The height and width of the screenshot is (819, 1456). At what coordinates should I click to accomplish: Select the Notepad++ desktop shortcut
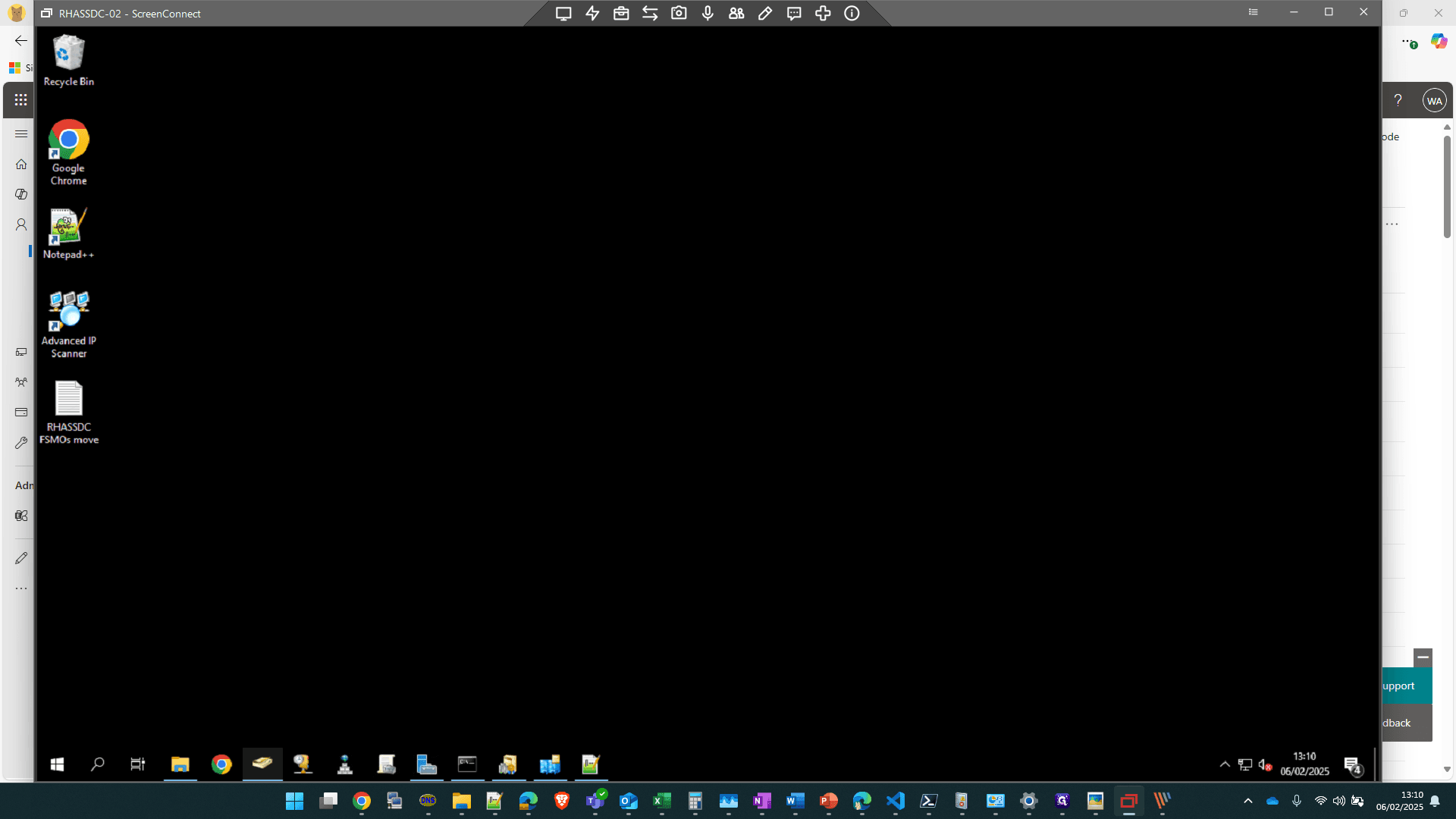[x=68, y=234]
